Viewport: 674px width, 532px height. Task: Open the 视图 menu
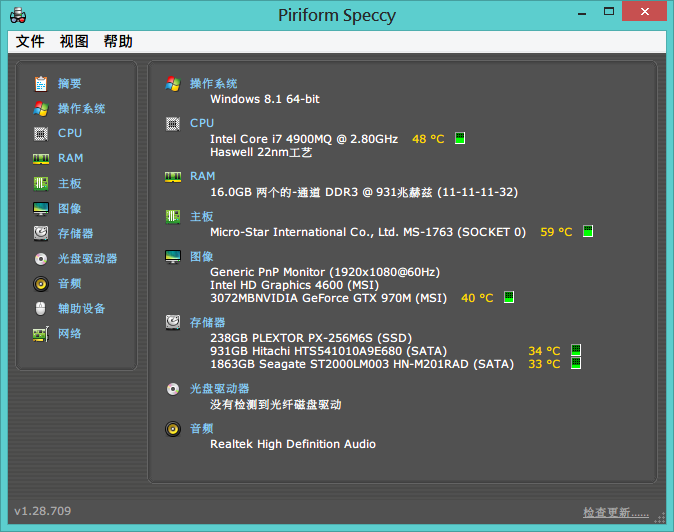coord(74,42)
